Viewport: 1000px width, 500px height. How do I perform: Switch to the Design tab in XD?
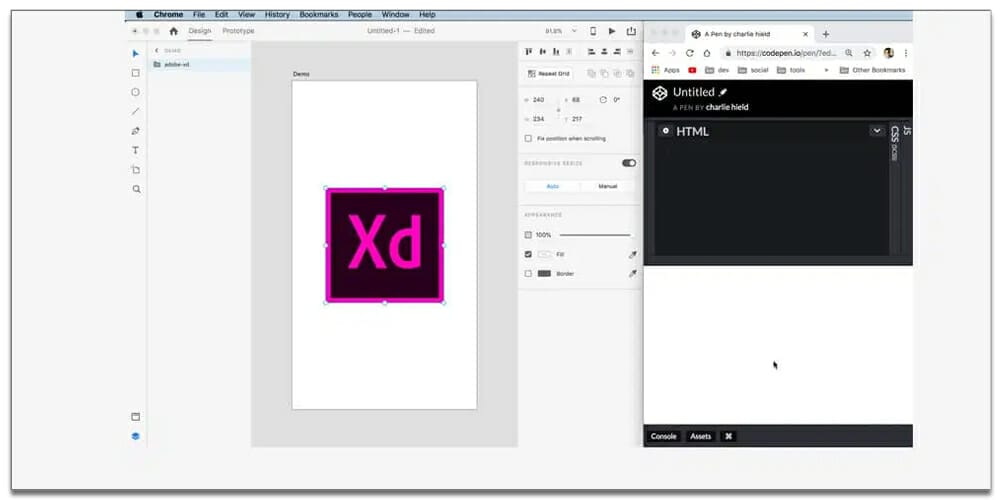[200, 31]
